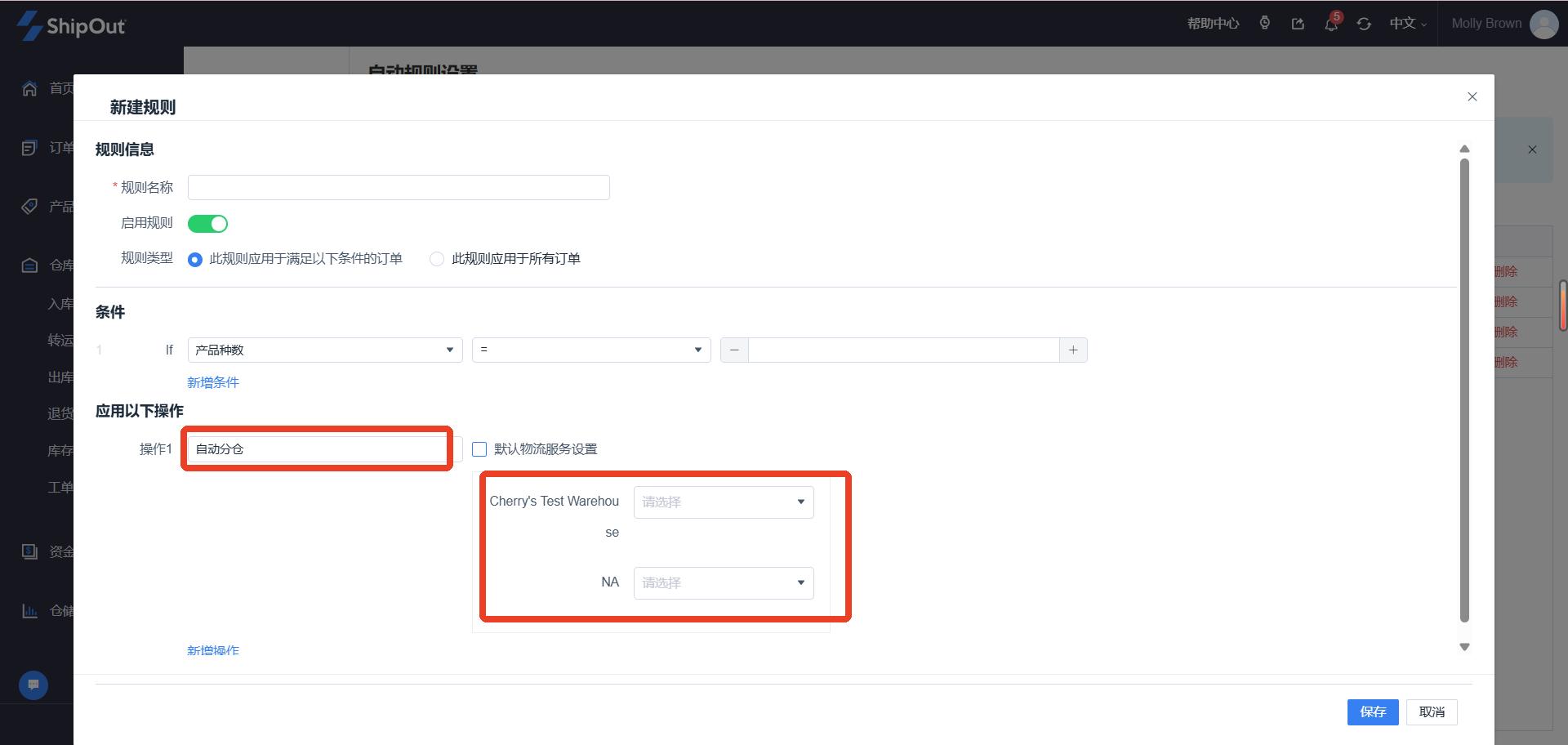Expand Cherry's Test Warehouse service dropdown

point(723,502)
